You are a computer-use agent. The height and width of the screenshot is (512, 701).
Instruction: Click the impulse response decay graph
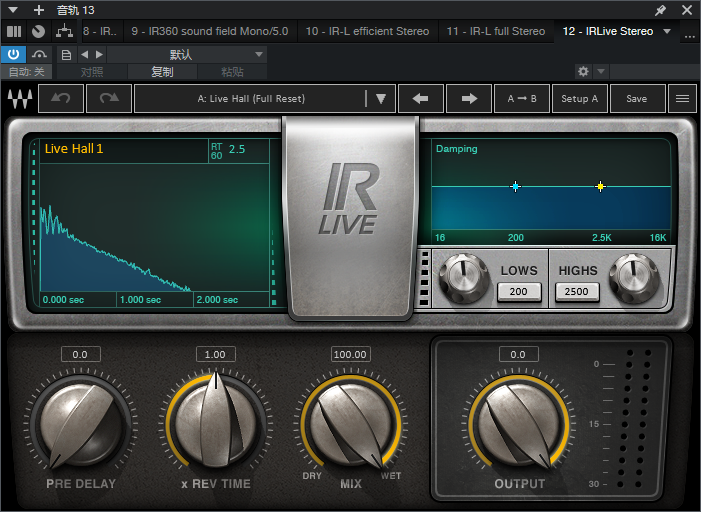155,228
